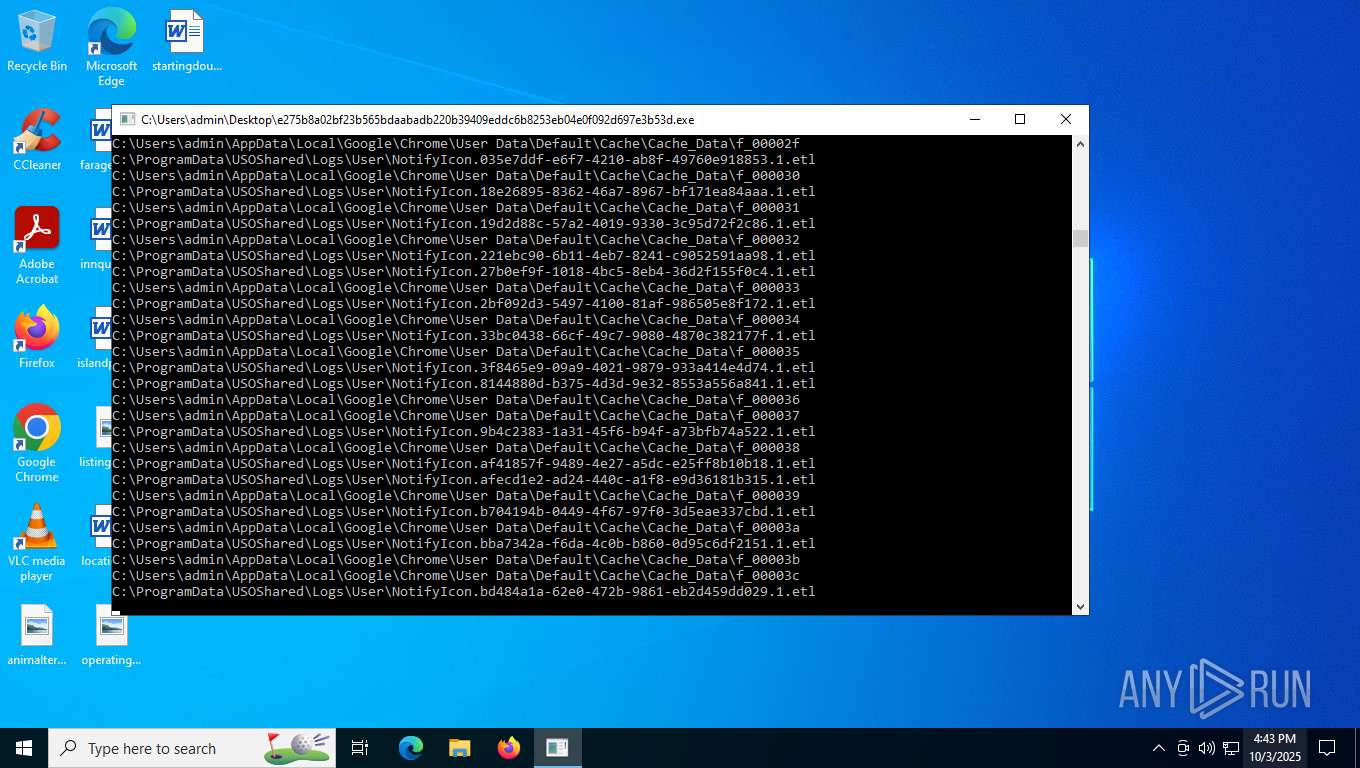Click the NotifyIcon.af41857f log path line
The width and height of the screenshot is (1360, 768).
(x=464, y=464)
